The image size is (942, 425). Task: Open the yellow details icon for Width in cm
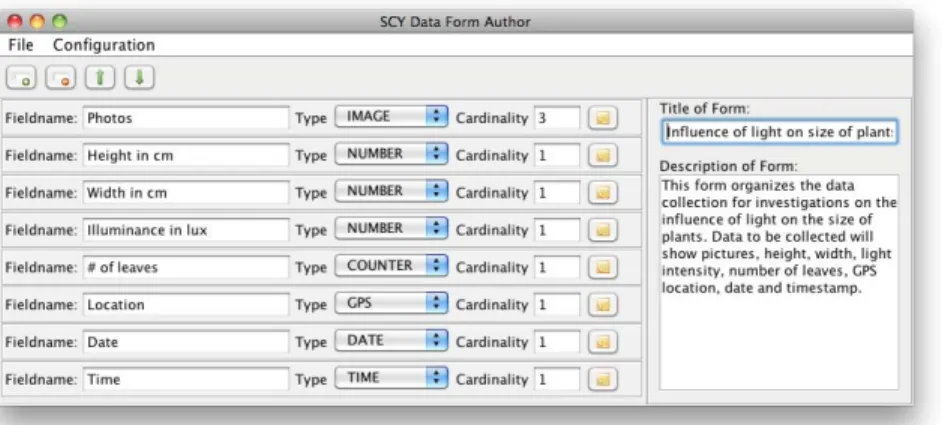[603, 192]
